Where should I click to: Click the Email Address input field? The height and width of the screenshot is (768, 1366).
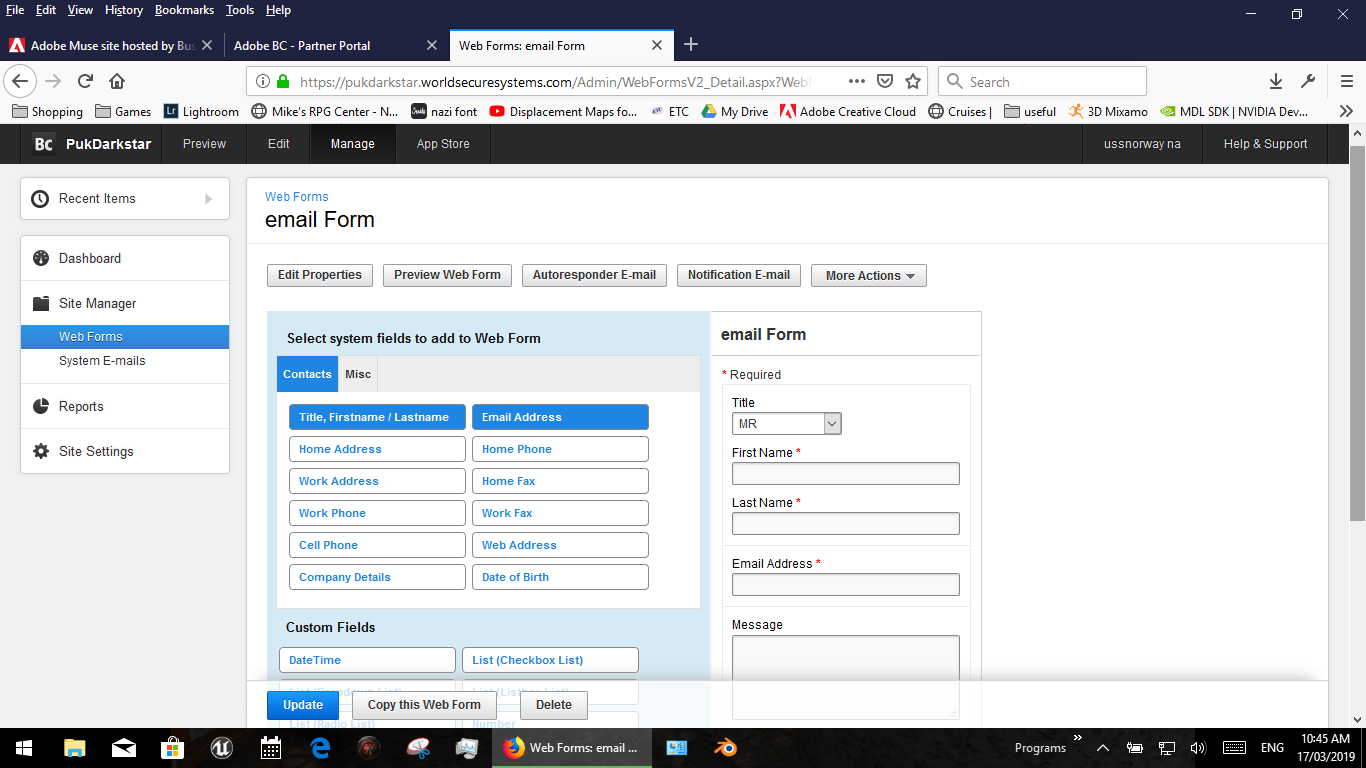point(846,585)
